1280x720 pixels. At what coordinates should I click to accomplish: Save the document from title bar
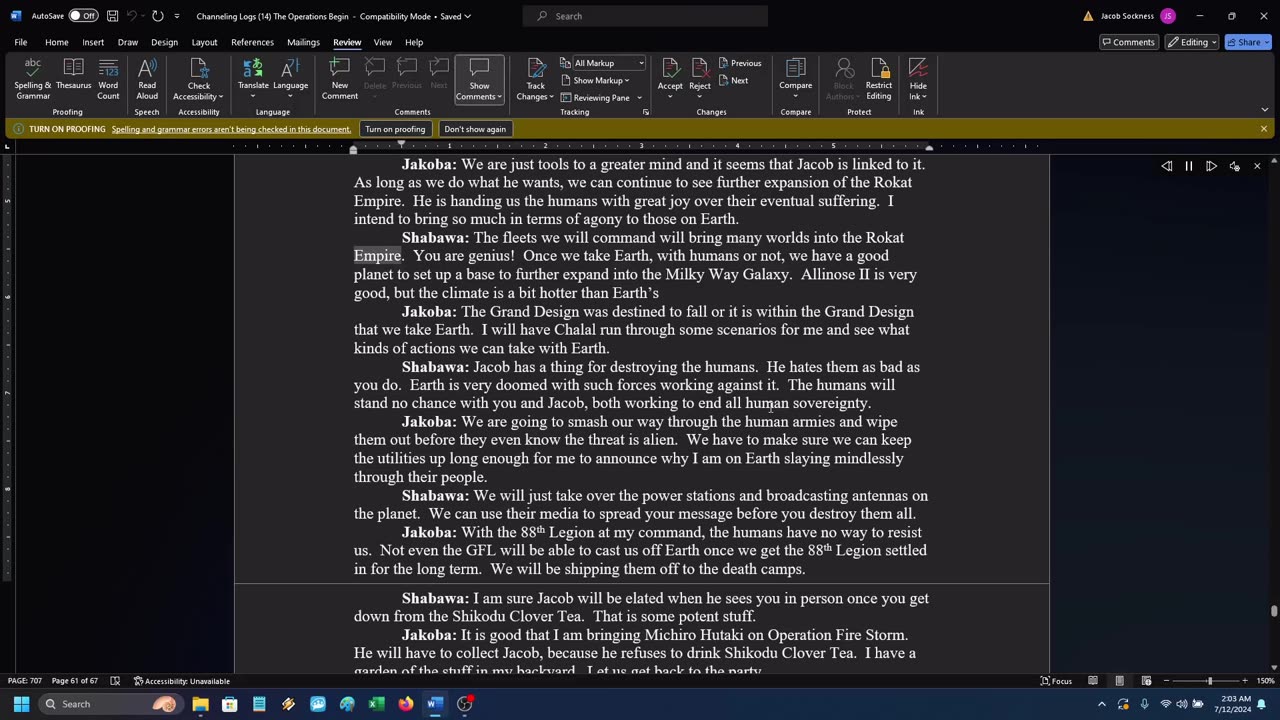(x=112, y=16)
